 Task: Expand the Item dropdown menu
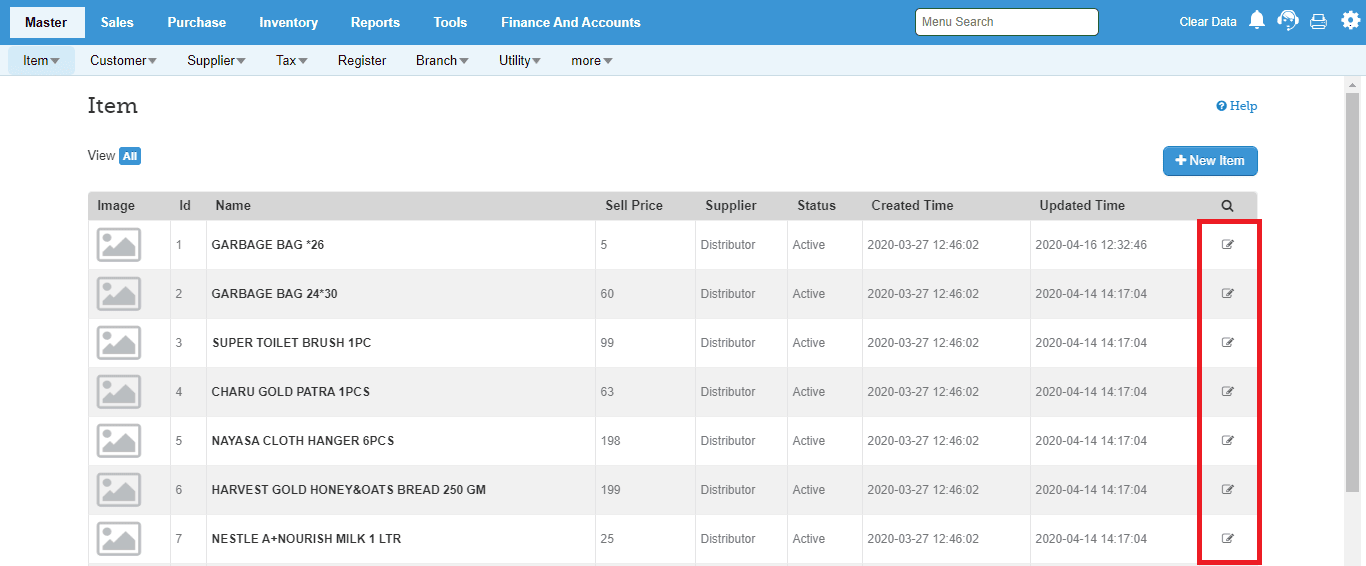[x=41, y=61]
